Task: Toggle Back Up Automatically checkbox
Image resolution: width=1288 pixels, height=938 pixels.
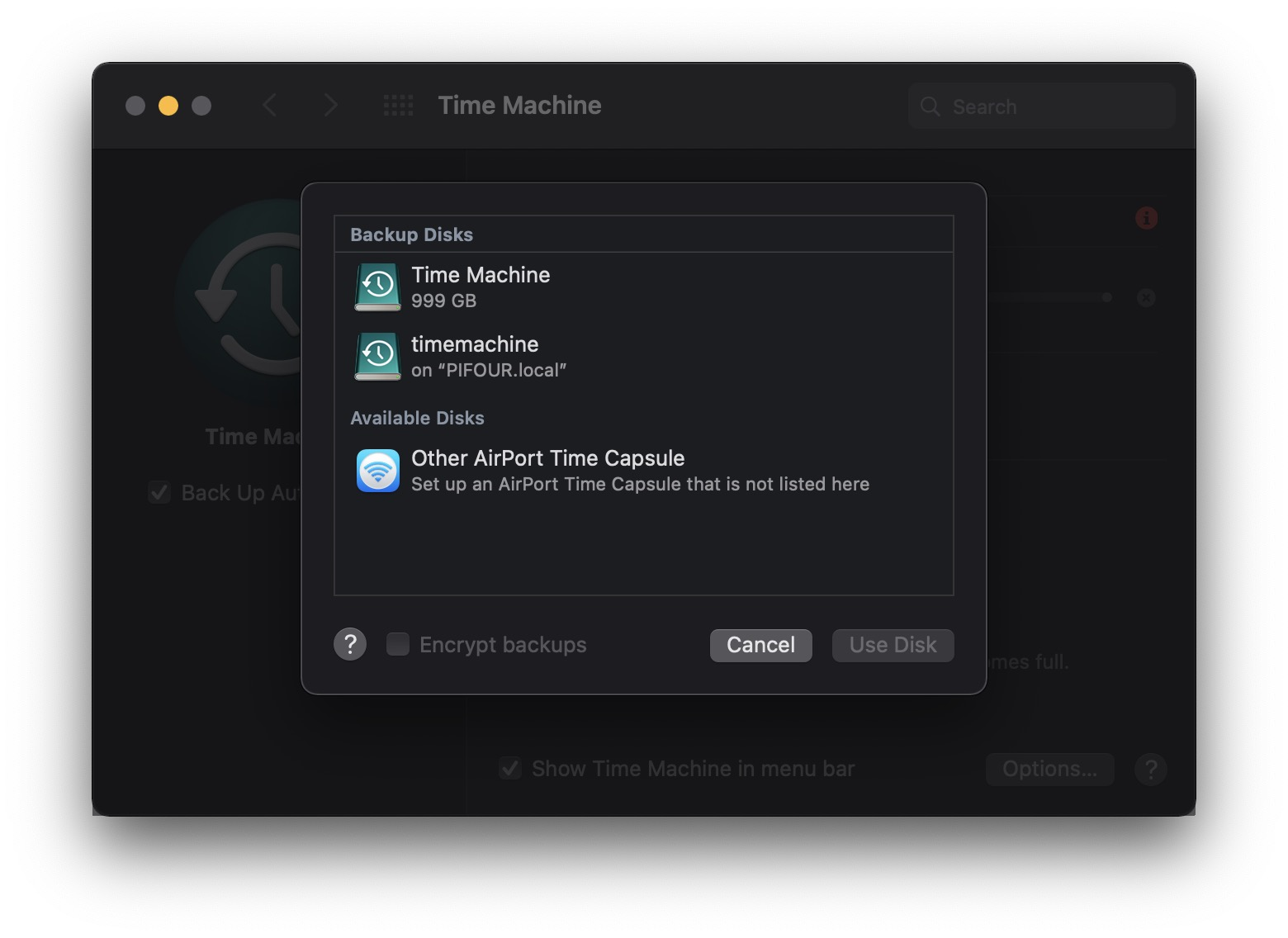Action: click(x=159, y=493)
